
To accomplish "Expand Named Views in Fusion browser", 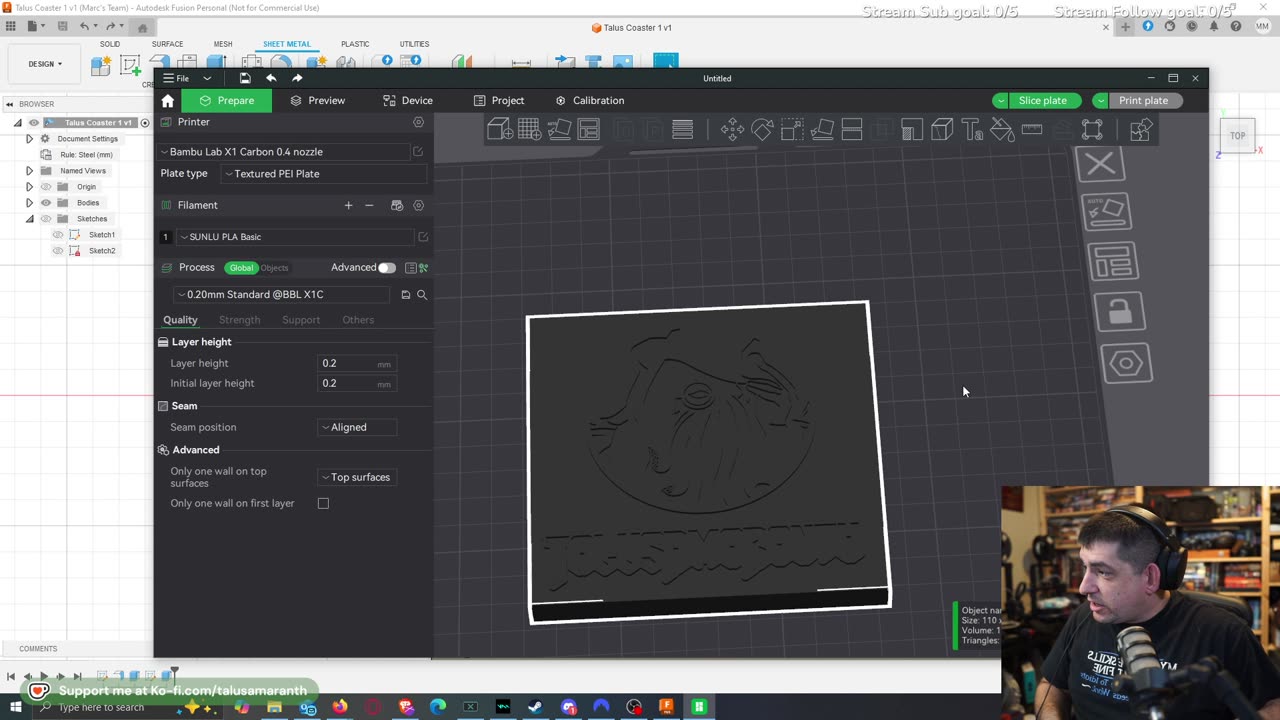I will coord(29,171).
